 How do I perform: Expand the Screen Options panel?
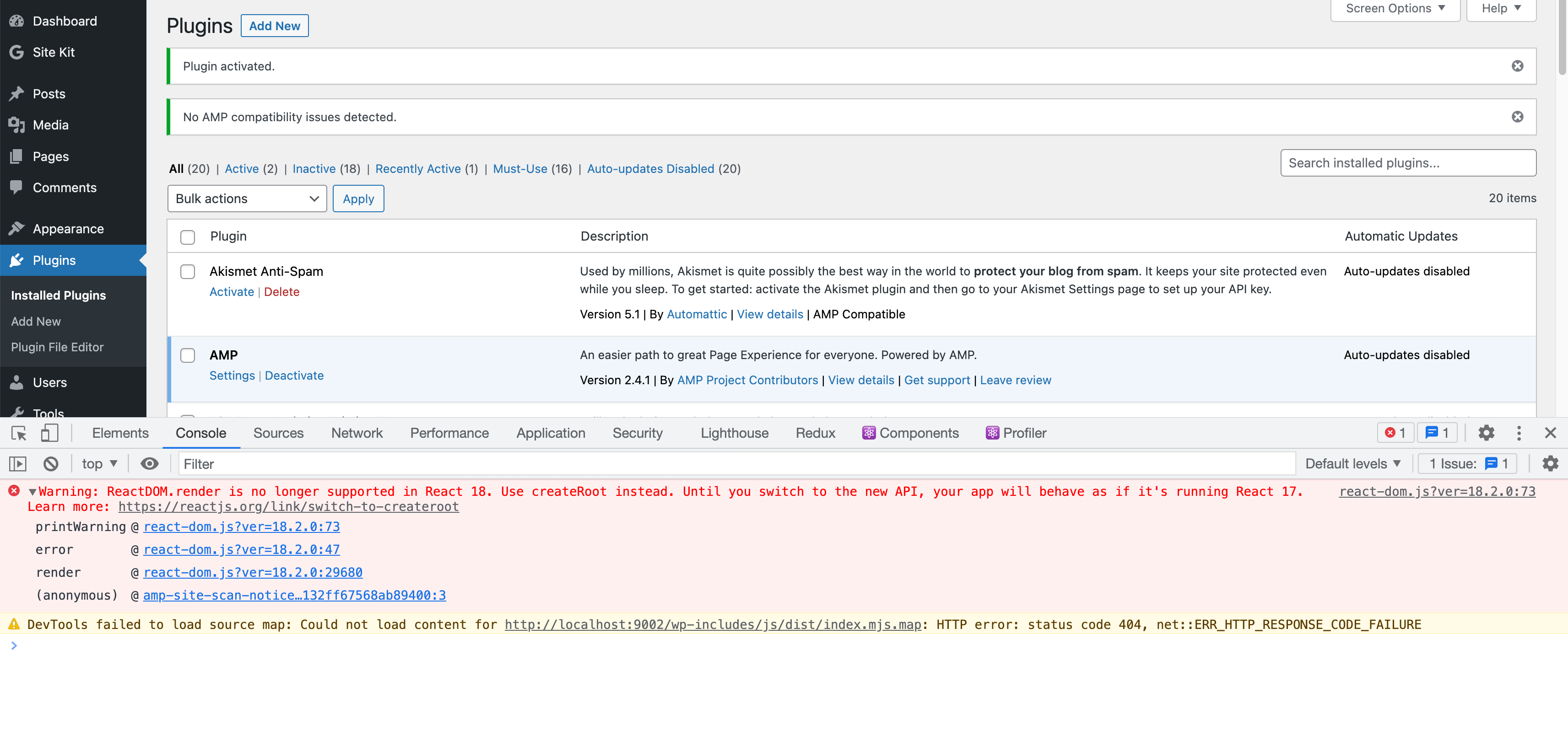coord(1395,8)
